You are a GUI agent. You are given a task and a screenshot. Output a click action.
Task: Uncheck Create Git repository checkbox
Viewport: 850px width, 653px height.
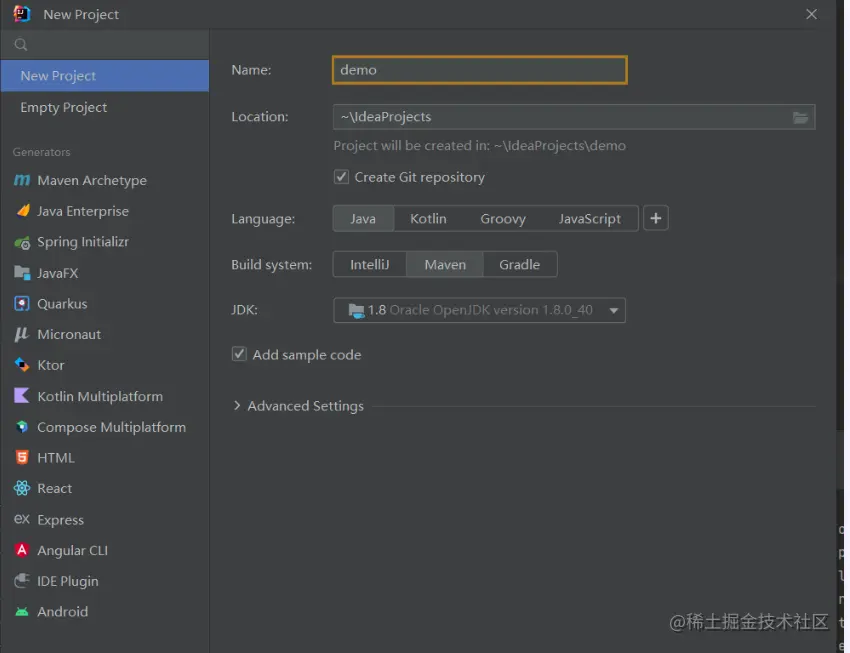[x=341, y=177]
